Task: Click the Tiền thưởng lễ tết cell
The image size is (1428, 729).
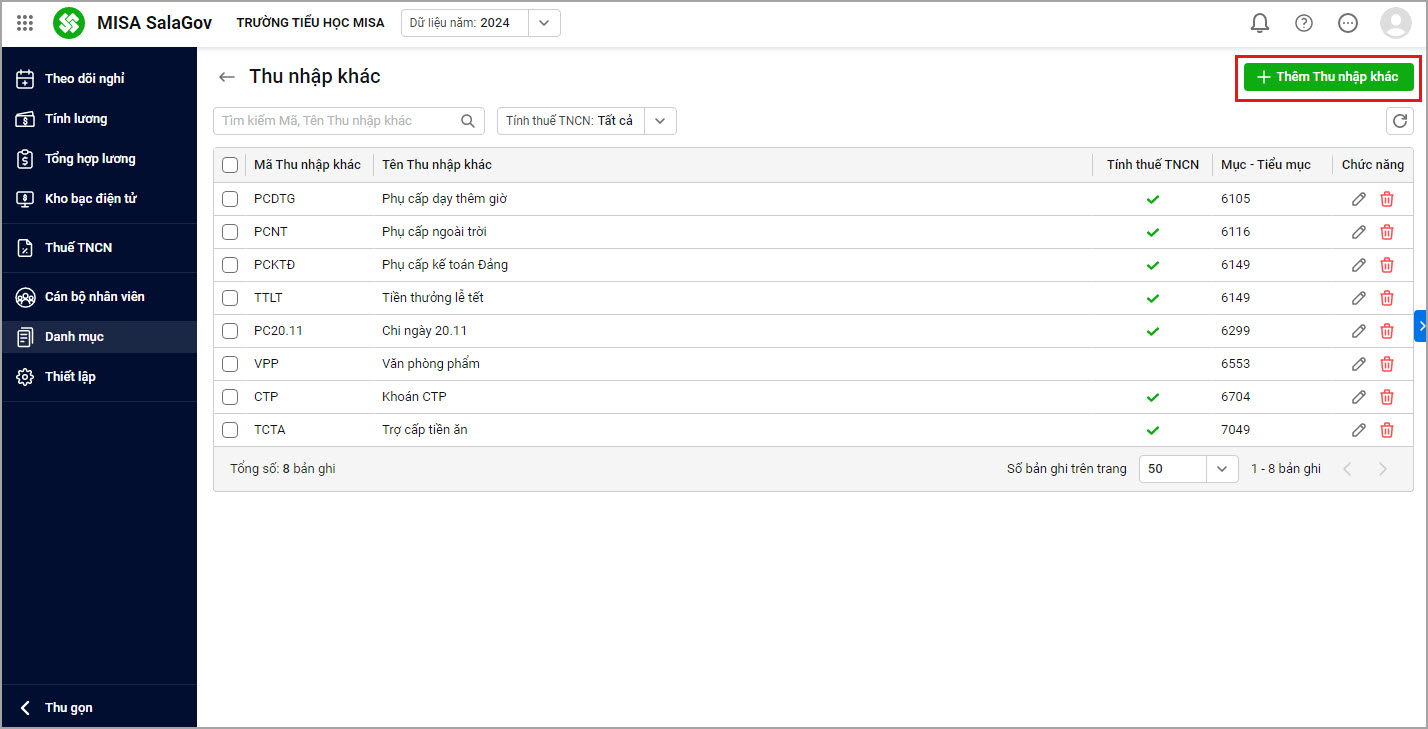Action: click(432, 298)
